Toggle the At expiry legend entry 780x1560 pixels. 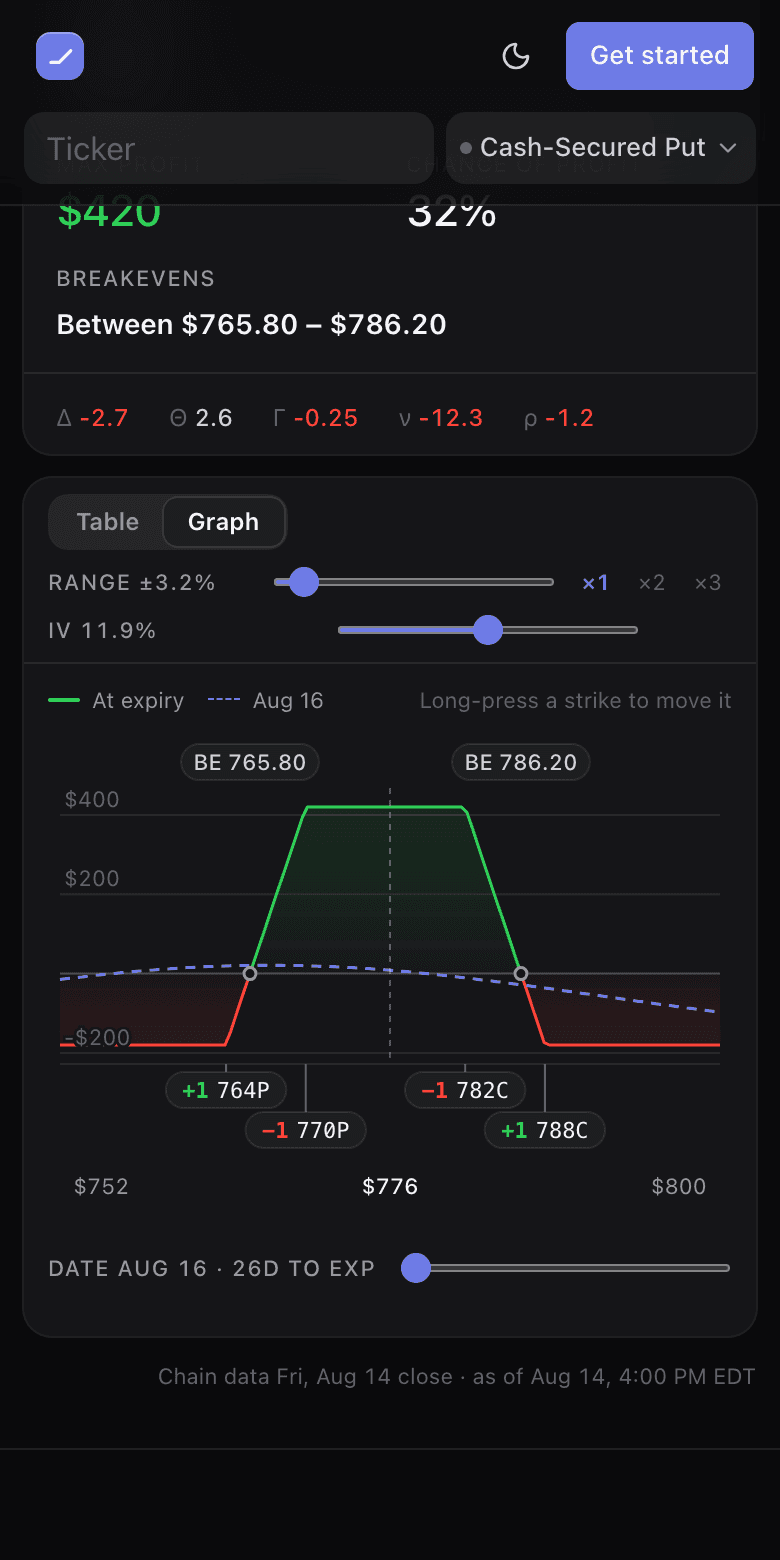coord(116,701)
